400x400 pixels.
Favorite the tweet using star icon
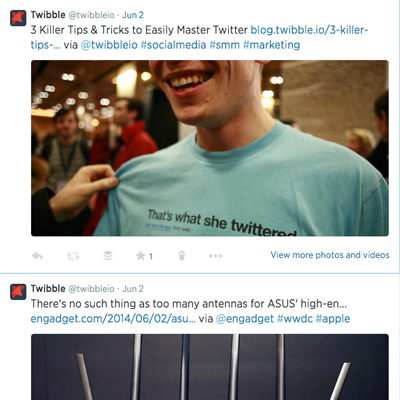(141, 256)
